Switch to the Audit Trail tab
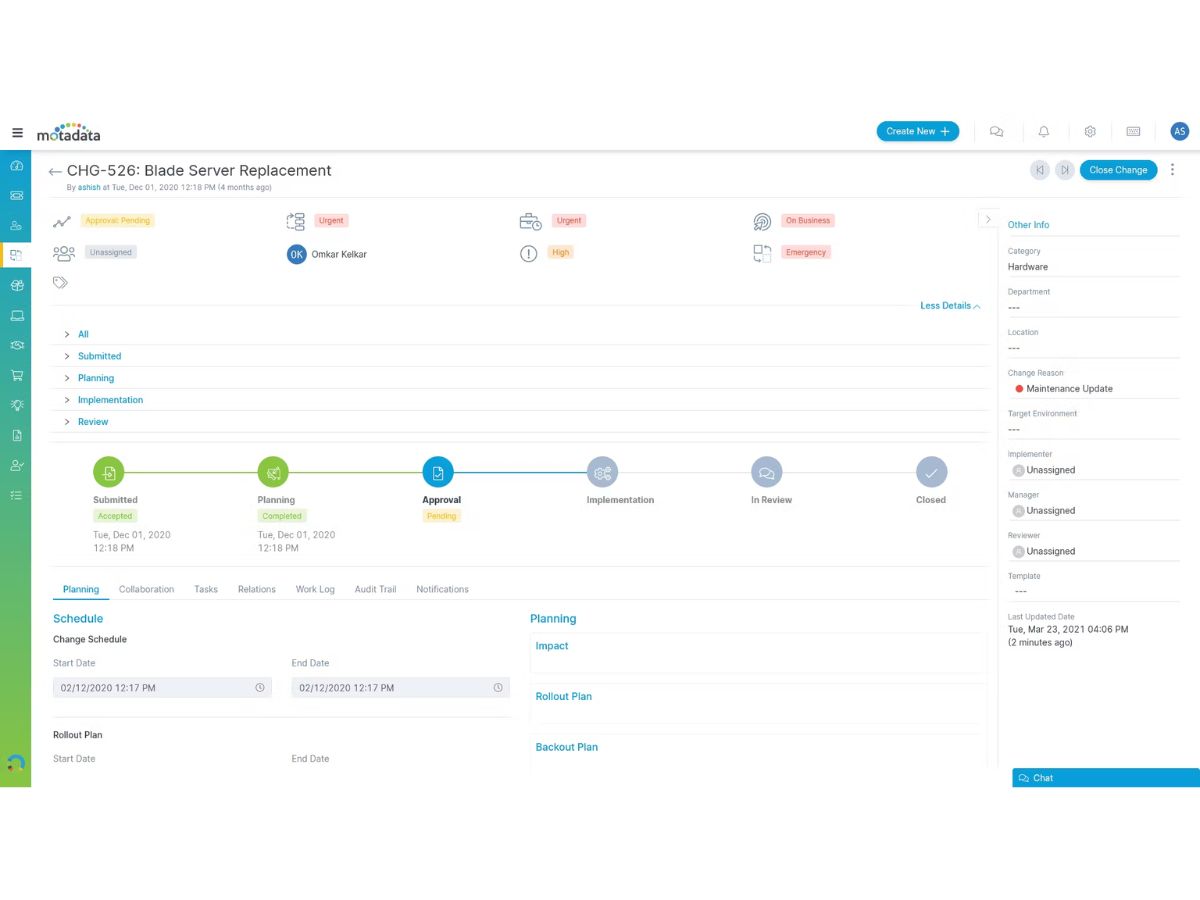 (375, 589)
